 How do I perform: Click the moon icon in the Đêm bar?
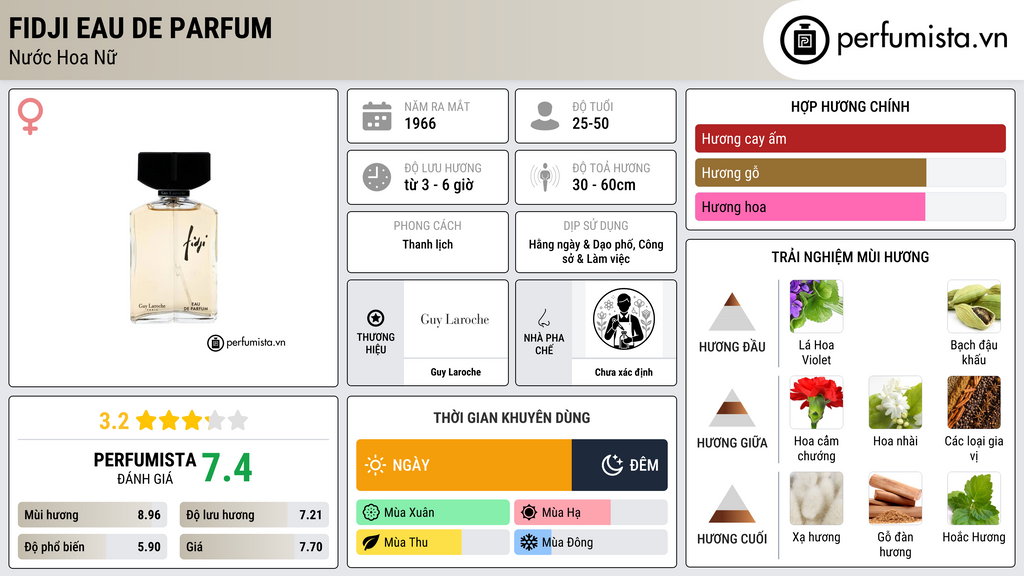tap(612, 465)
